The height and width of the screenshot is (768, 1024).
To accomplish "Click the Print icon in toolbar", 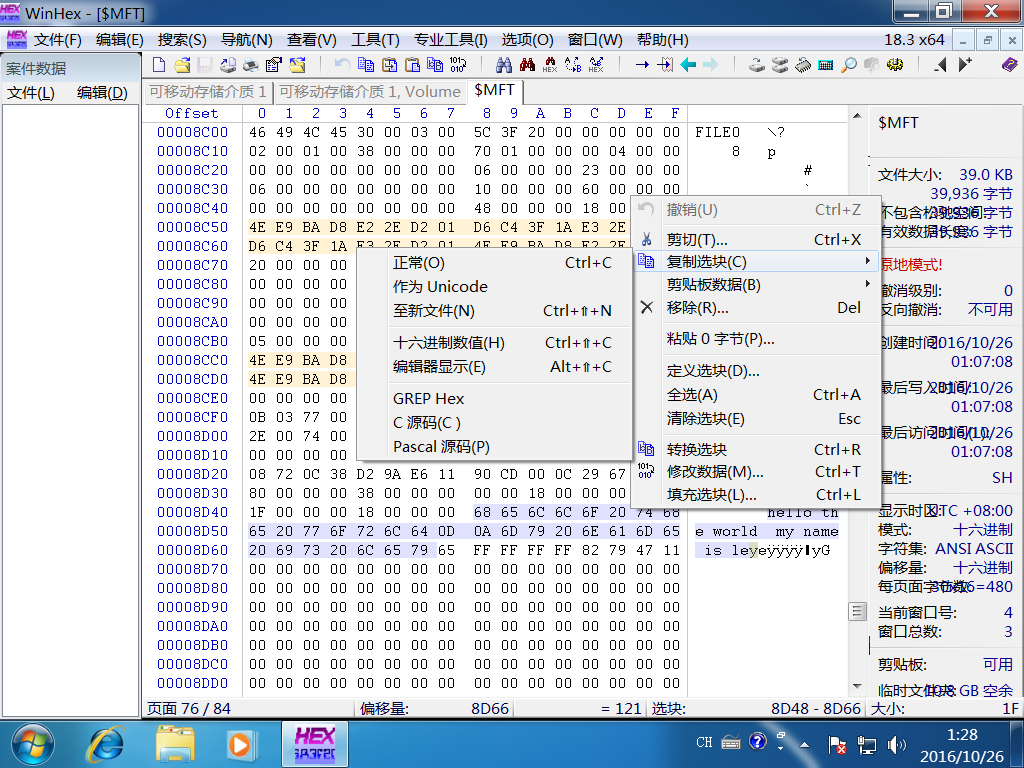I will (x=251, y=64).
